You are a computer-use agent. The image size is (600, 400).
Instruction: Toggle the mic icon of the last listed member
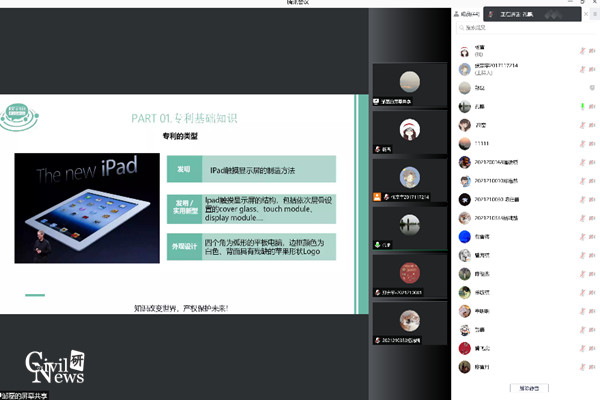pyautogui.click(x=582, y=366)
